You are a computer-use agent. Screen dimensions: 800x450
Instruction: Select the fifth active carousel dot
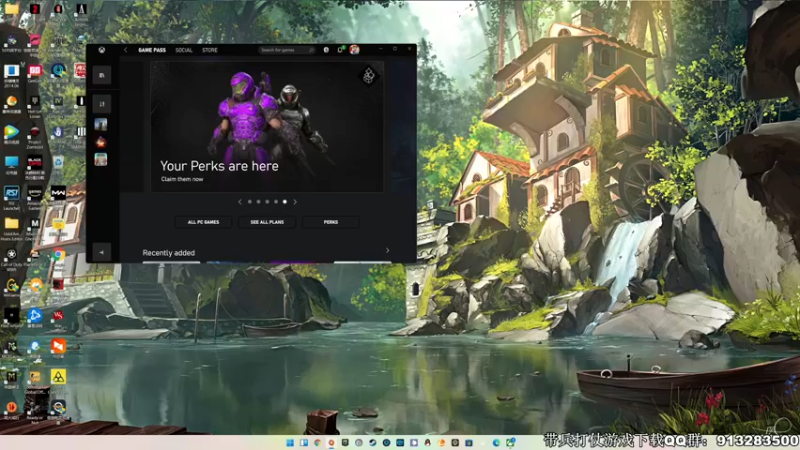click(285, 202)
